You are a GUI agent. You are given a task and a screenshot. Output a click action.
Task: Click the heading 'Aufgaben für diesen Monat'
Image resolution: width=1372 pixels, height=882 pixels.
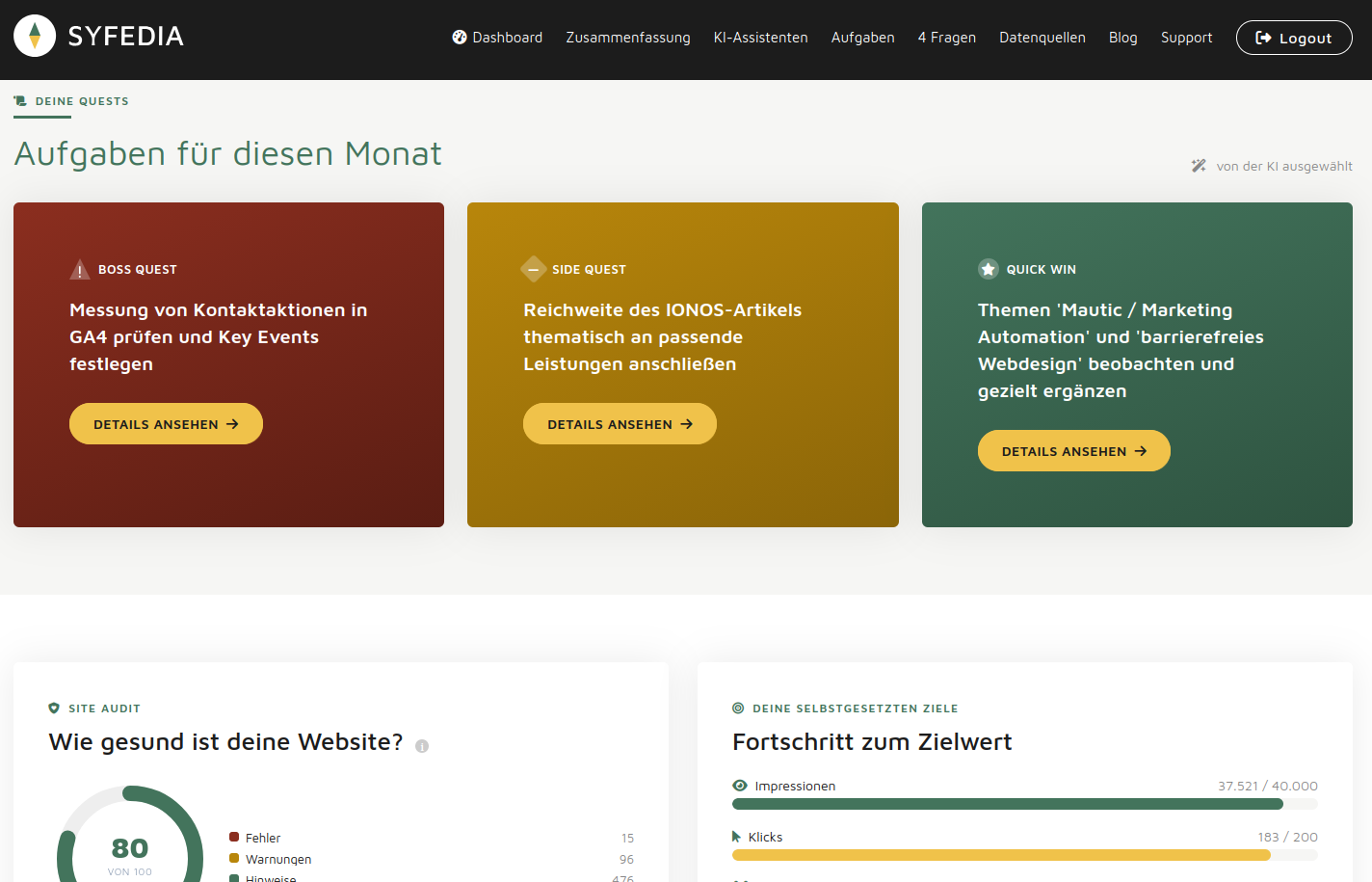pyautogui.click(x=228, y=153)
